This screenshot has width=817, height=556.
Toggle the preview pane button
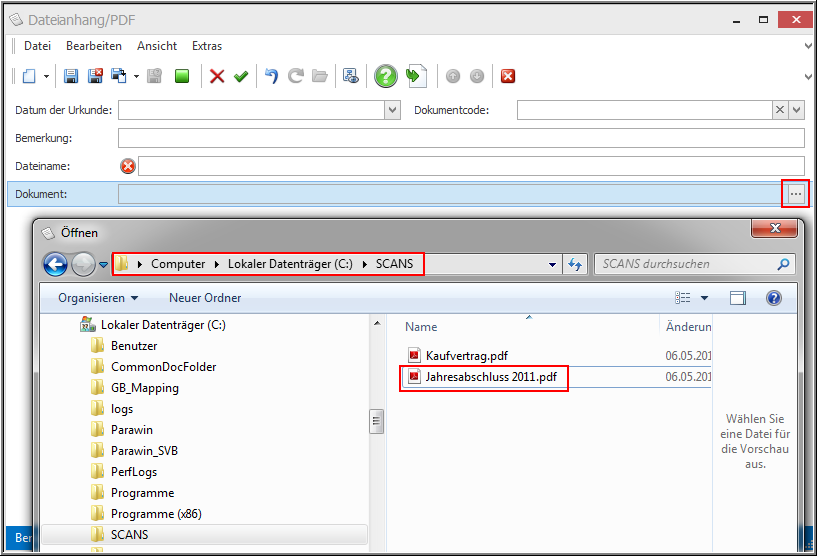(738, 298)
